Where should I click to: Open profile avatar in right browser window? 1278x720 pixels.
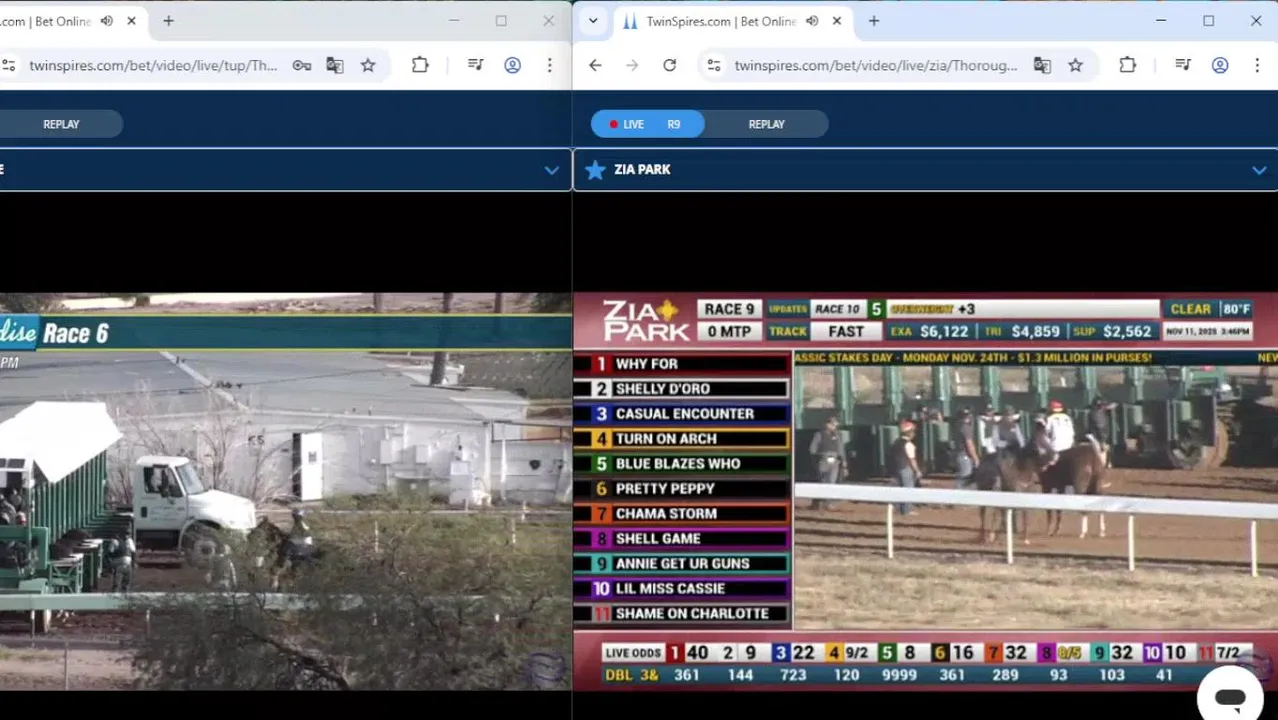[1220, 66]
